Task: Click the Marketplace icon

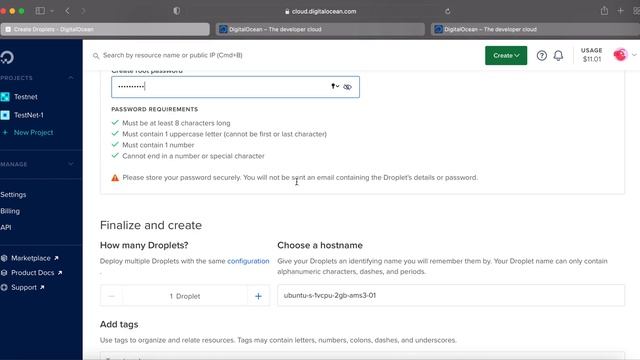Action: coord(4,258)
